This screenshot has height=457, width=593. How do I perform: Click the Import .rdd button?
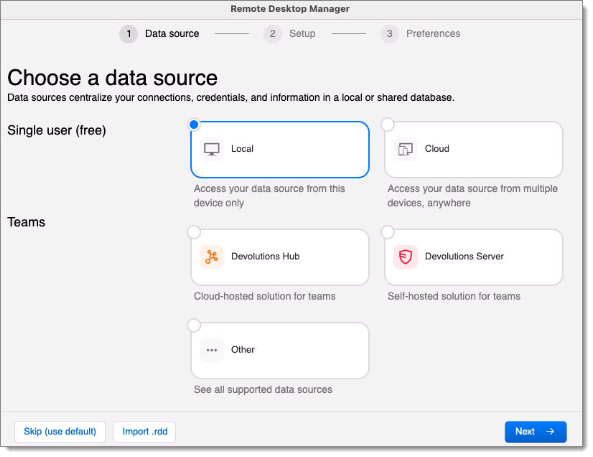tap(144, 432)
